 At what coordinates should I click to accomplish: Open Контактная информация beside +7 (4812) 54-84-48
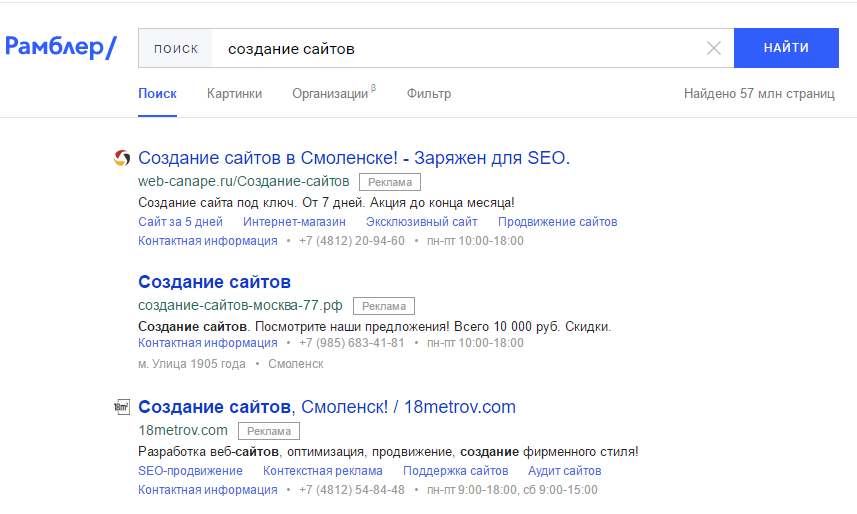tap(208, 490)
